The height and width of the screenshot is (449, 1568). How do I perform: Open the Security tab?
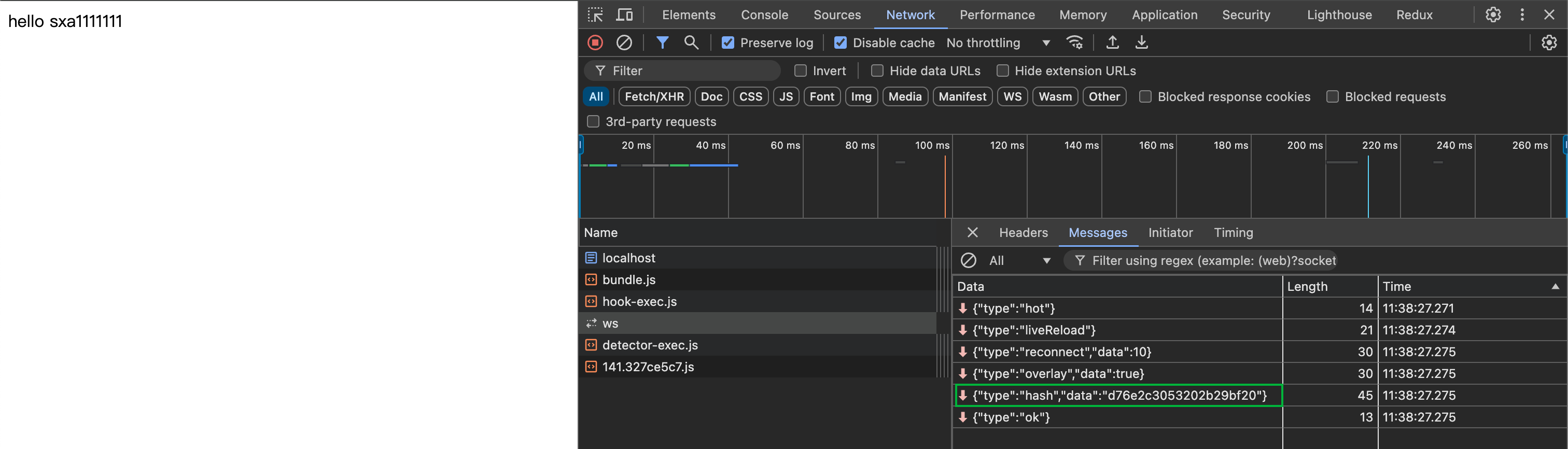[x=1246, y=15]
